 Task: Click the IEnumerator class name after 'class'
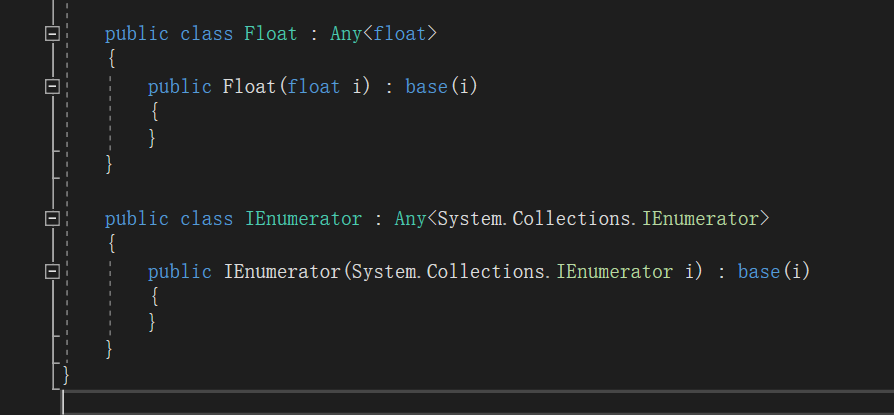(303, 219)
